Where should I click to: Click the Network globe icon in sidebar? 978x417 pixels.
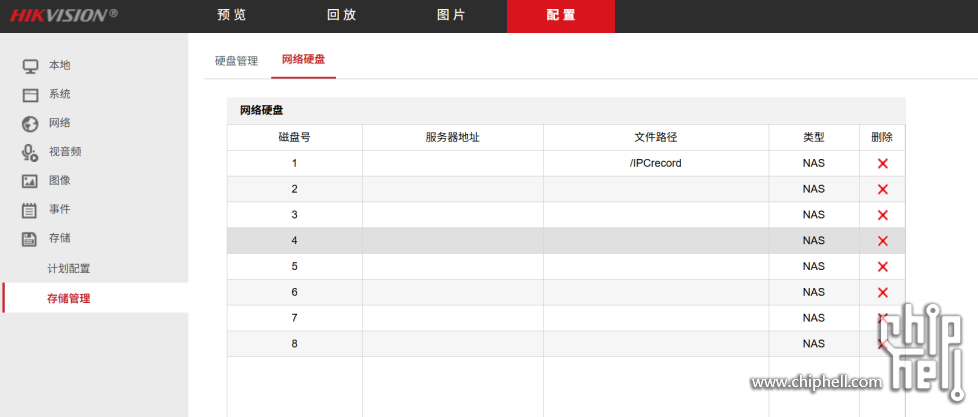click(x=30, y=124)
